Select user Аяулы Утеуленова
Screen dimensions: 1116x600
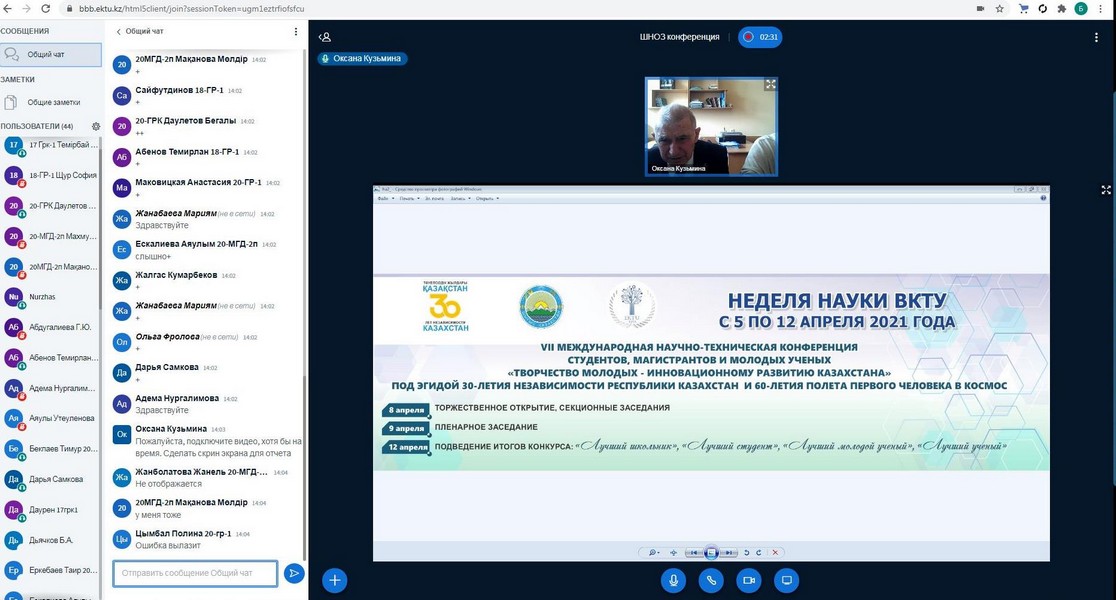[51, 419]
